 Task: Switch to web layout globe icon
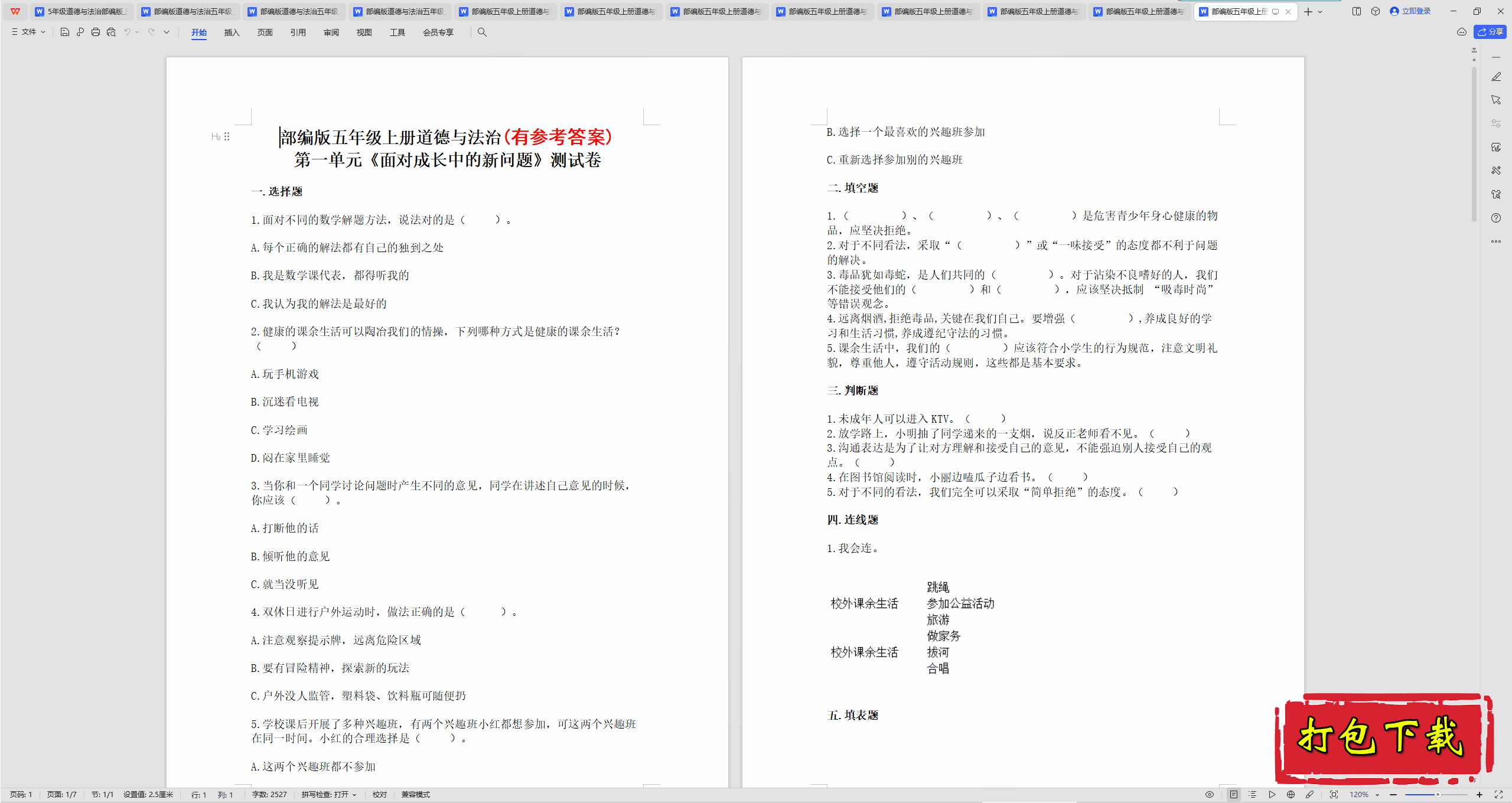1291,795
